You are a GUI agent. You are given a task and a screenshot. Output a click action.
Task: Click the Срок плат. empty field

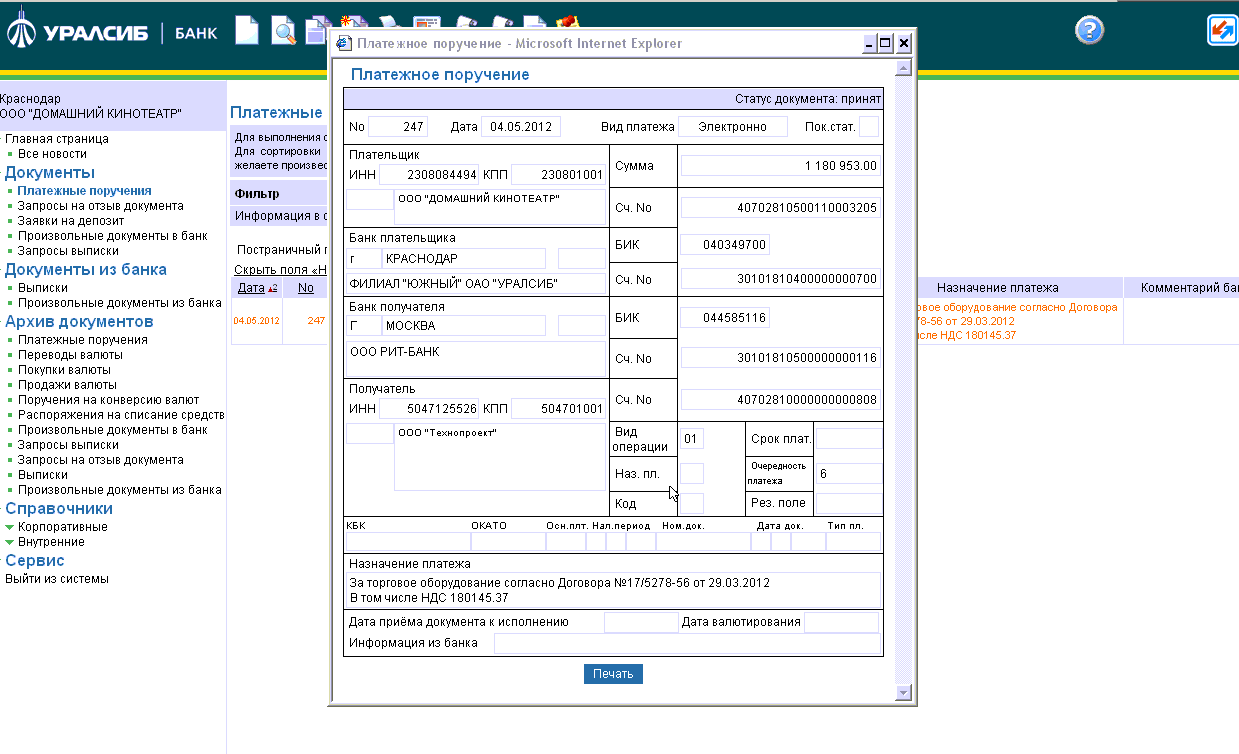tap(848, 440)
